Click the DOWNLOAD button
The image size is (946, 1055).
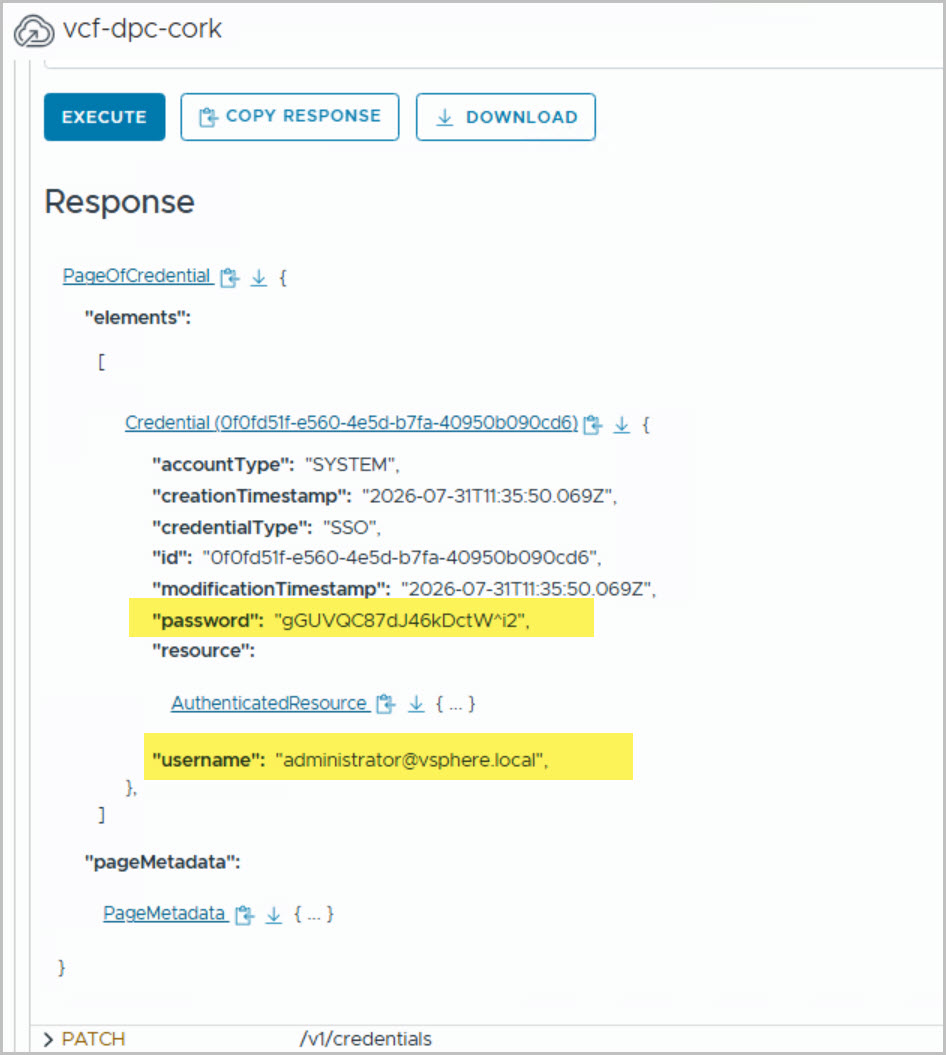[x=506, y=117]
